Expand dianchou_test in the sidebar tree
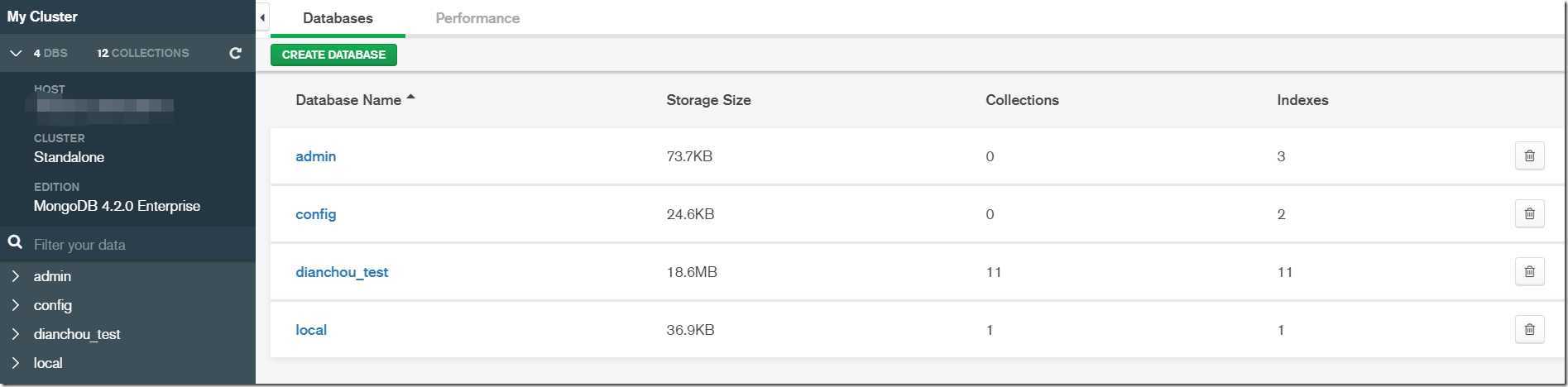 [x=15, y=334]
